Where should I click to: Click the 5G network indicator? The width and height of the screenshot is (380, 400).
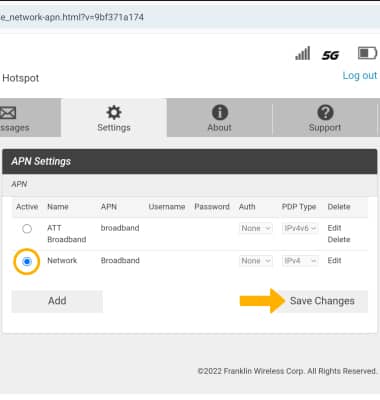coord(330,55)
